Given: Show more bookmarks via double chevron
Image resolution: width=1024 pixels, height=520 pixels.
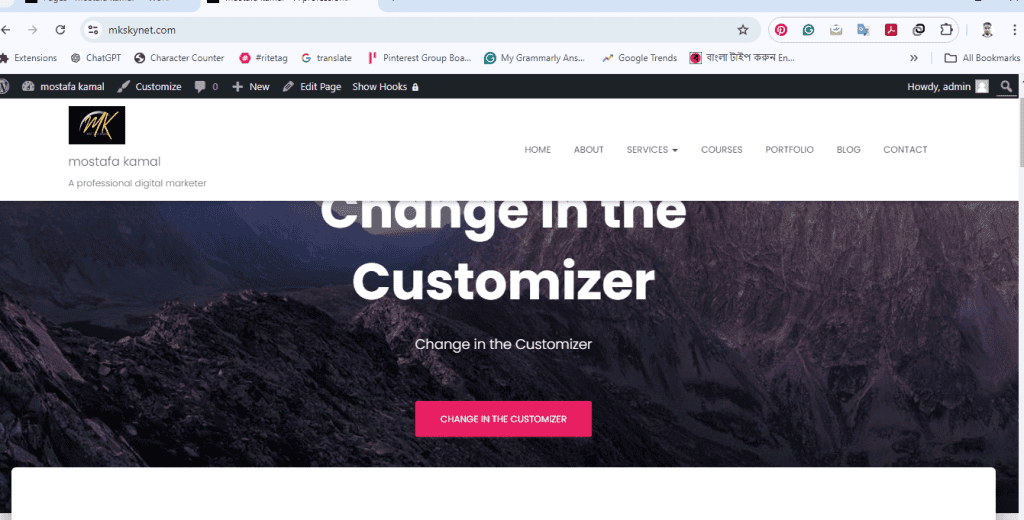Looking at the screenshot, I should click(914, 57).
